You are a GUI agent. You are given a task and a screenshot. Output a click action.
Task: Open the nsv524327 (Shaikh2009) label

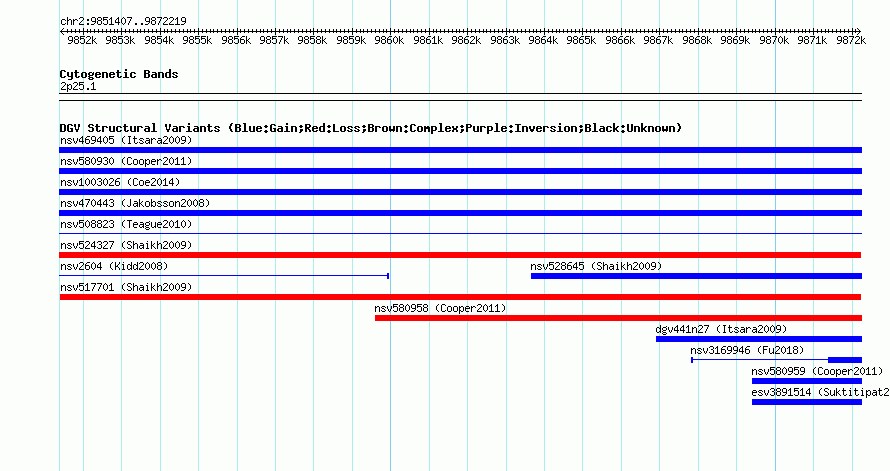click(x=126, y=245)
